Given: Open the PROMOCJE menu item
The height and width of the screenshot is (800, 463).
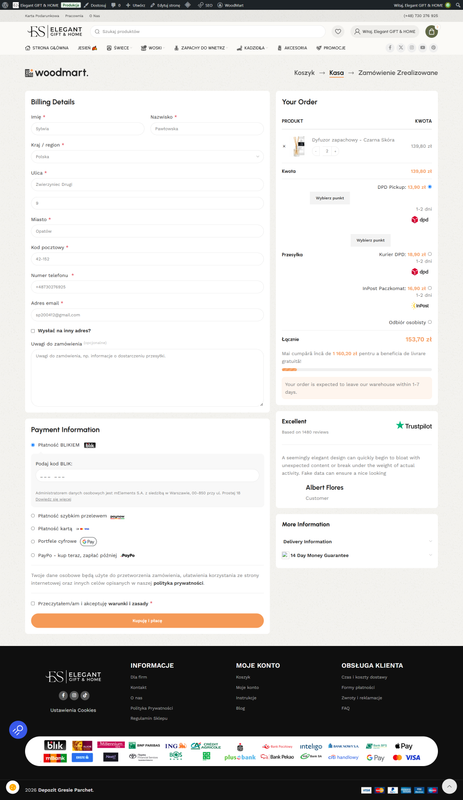Looking at the screenshot, I should [331, 47].
